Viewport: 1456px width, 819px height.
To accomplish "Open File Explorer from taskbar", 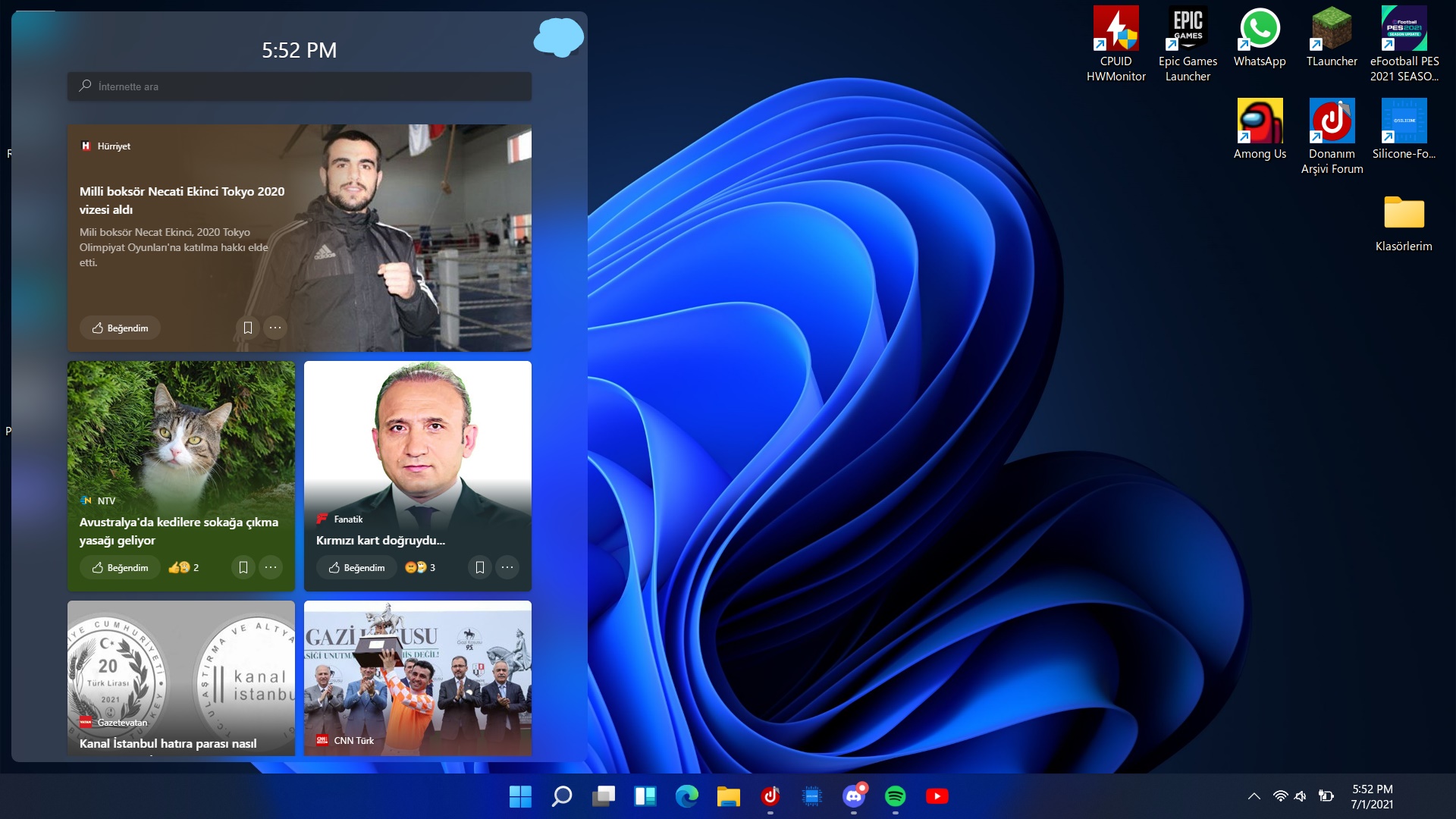I will (x=729, y=796).
